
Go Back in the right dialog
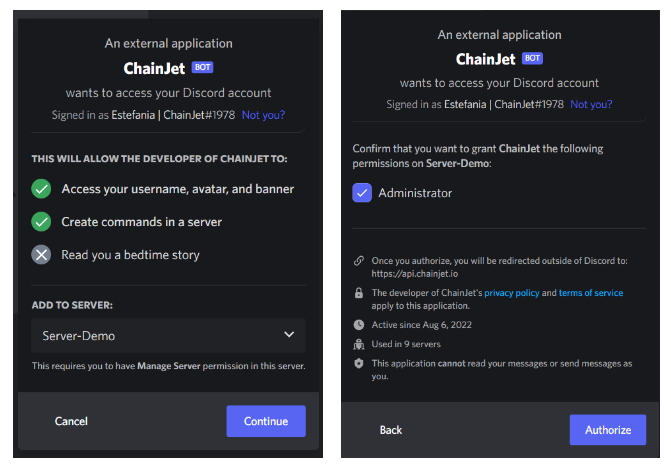click(391, 430)
